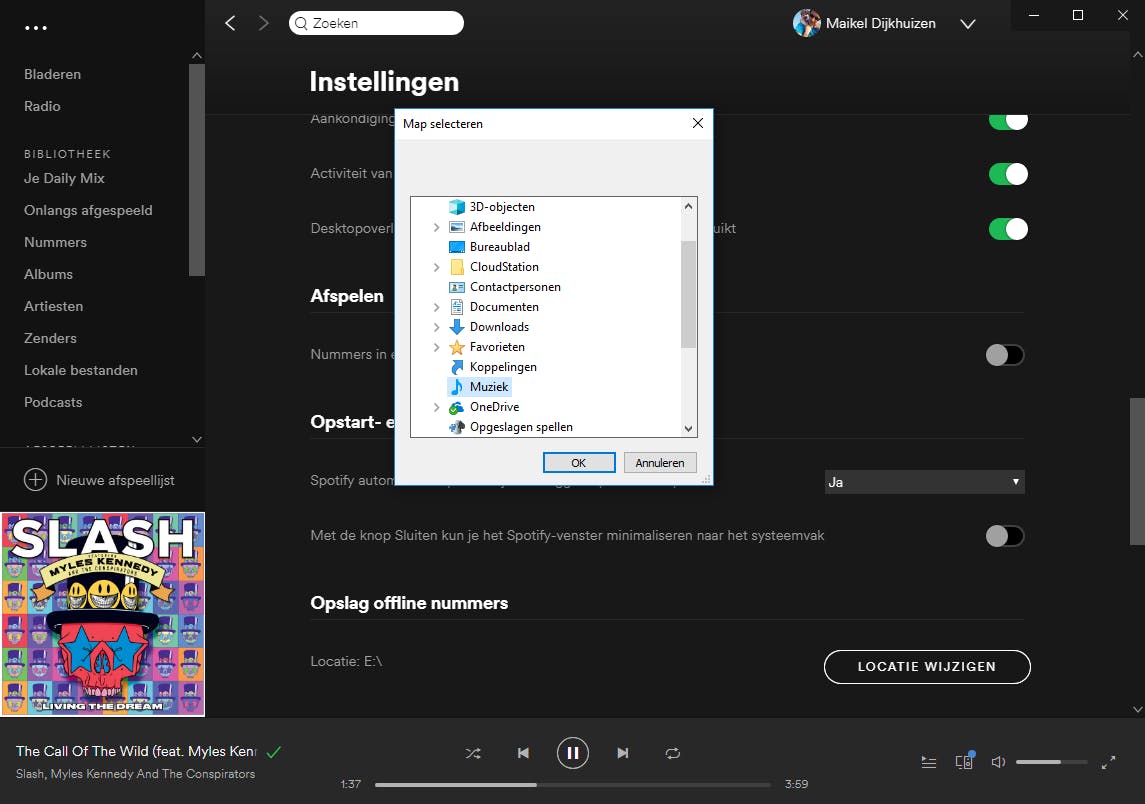
Task: Toggle shuffle playback
Action: pos(473,753)
